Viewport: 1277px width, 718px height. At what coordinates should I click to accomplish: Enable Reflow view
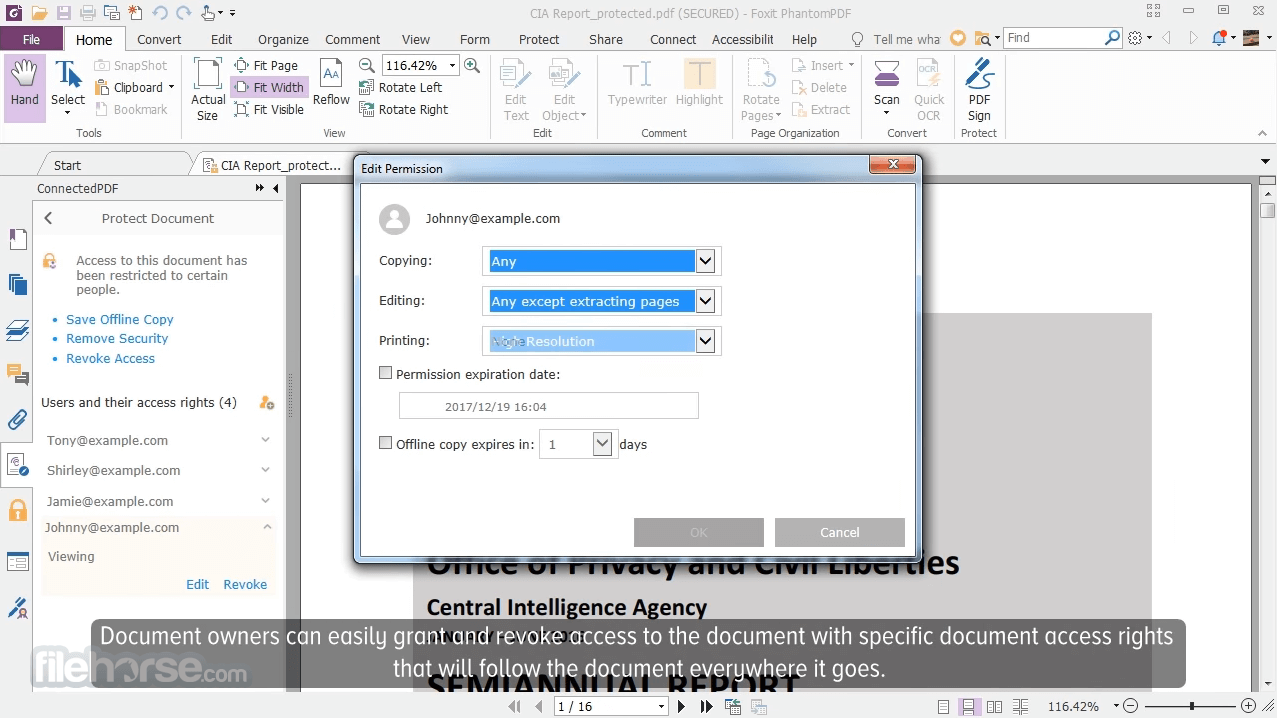331,83
